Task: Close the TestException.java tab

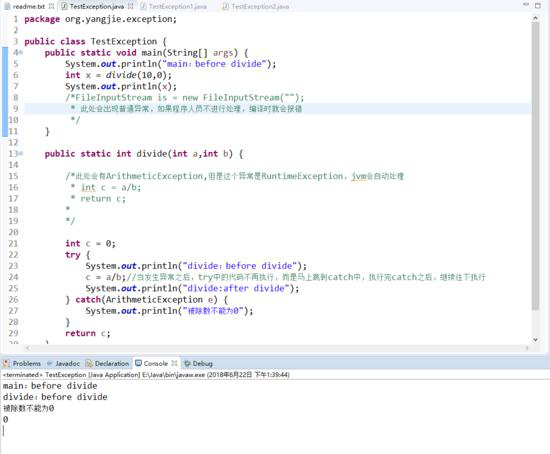Action: click(x=130, y=6)
